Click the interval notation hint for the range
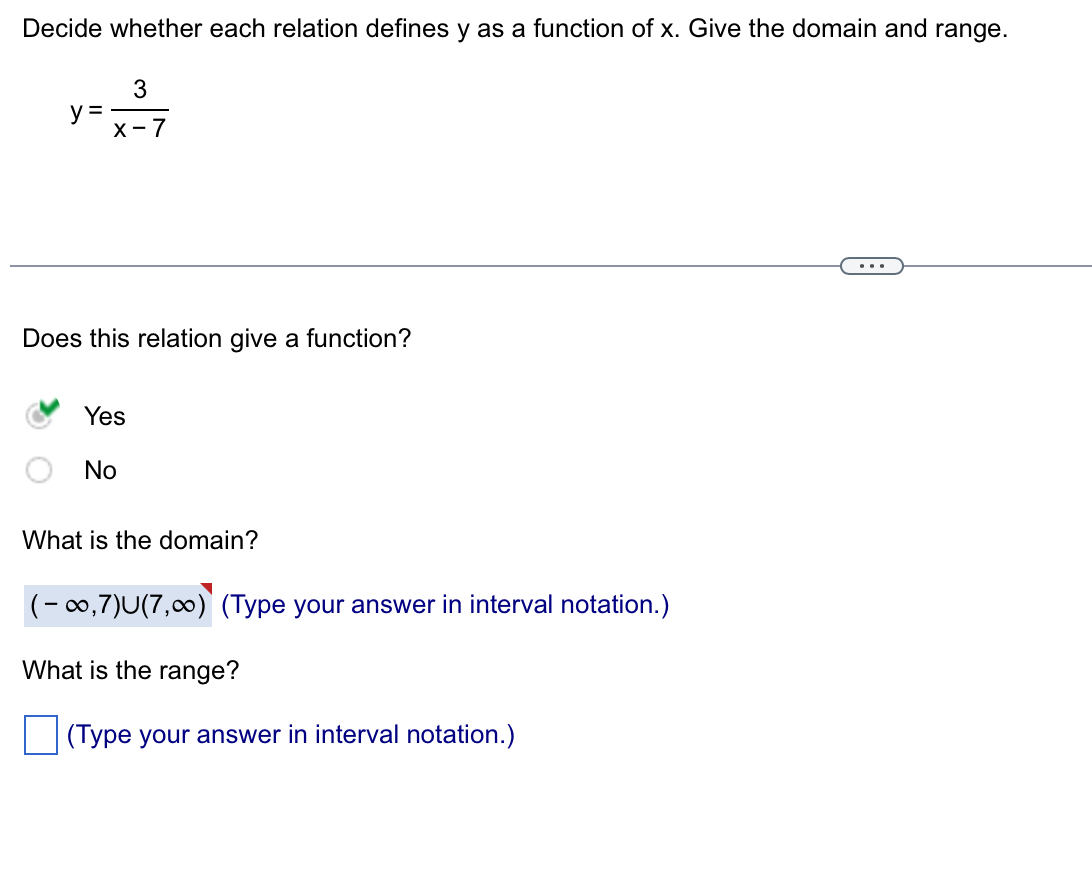The image size is (1092, 885). click(x=289, y=734)
